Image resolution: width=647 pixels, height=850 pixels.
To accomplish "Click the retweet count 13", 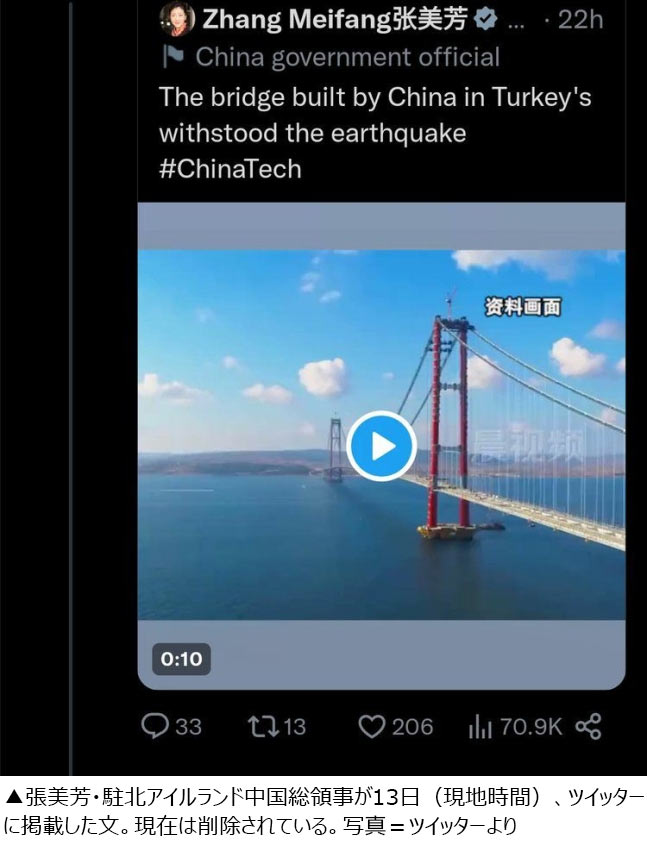I will pyautogui.click(x=294, y=727).
